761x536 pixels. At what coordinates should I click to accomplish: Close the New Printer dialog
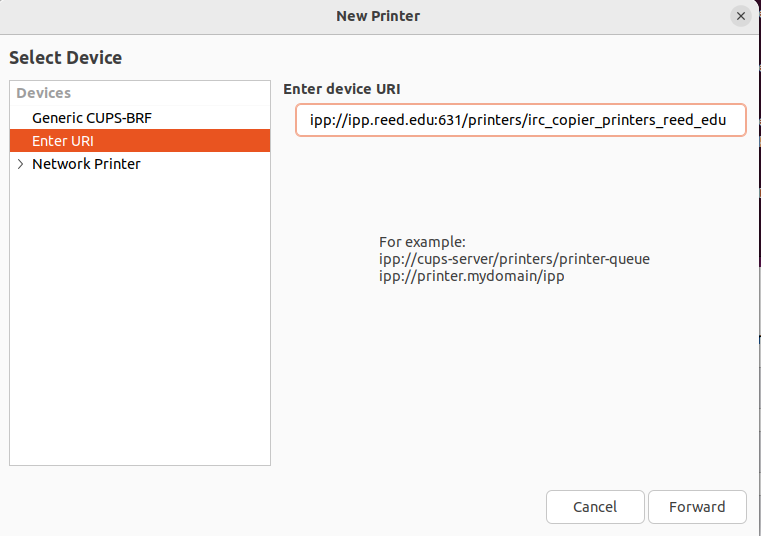point(740,16)
